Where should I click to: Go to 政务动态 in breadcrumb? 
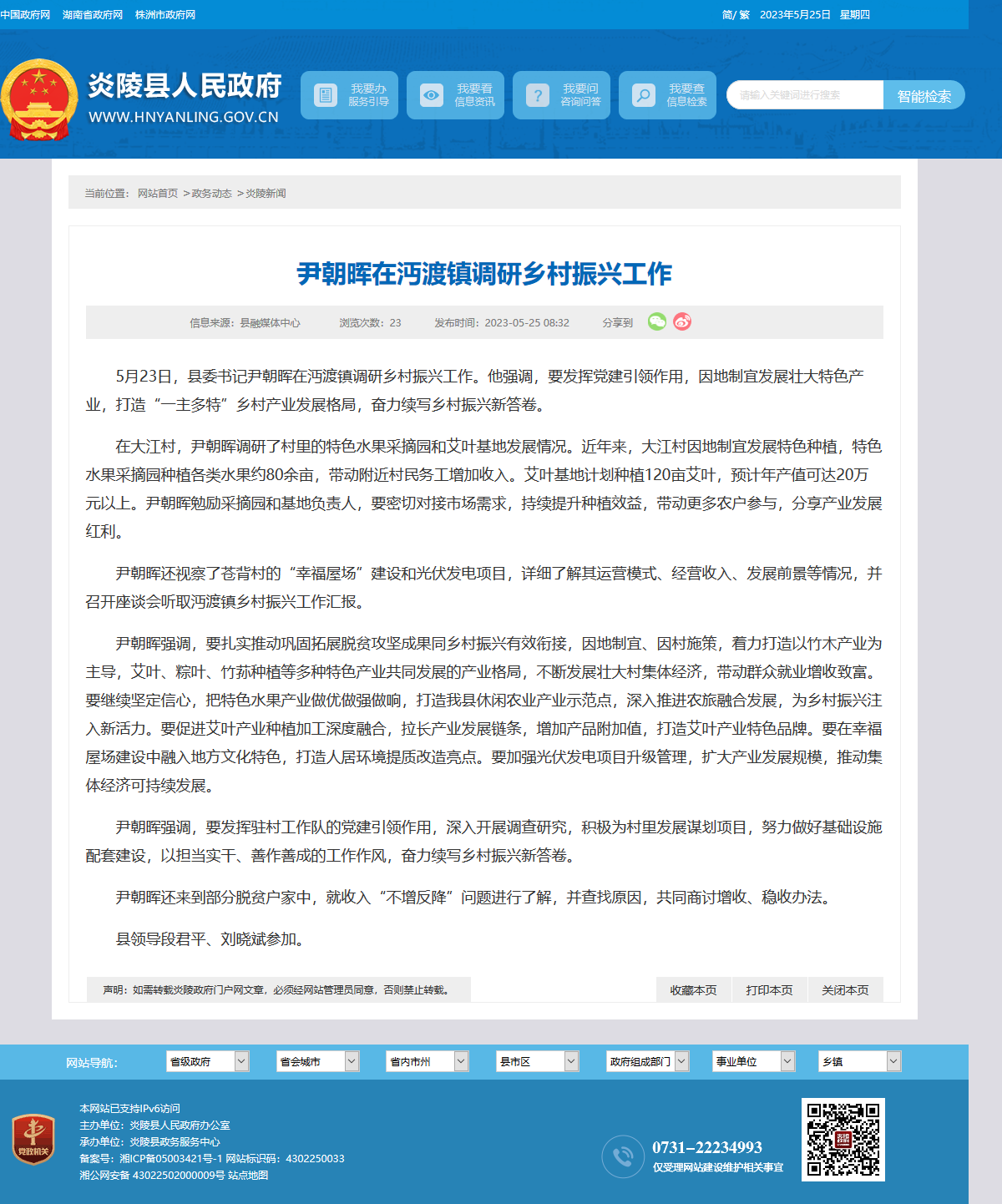tap(212, 194)
